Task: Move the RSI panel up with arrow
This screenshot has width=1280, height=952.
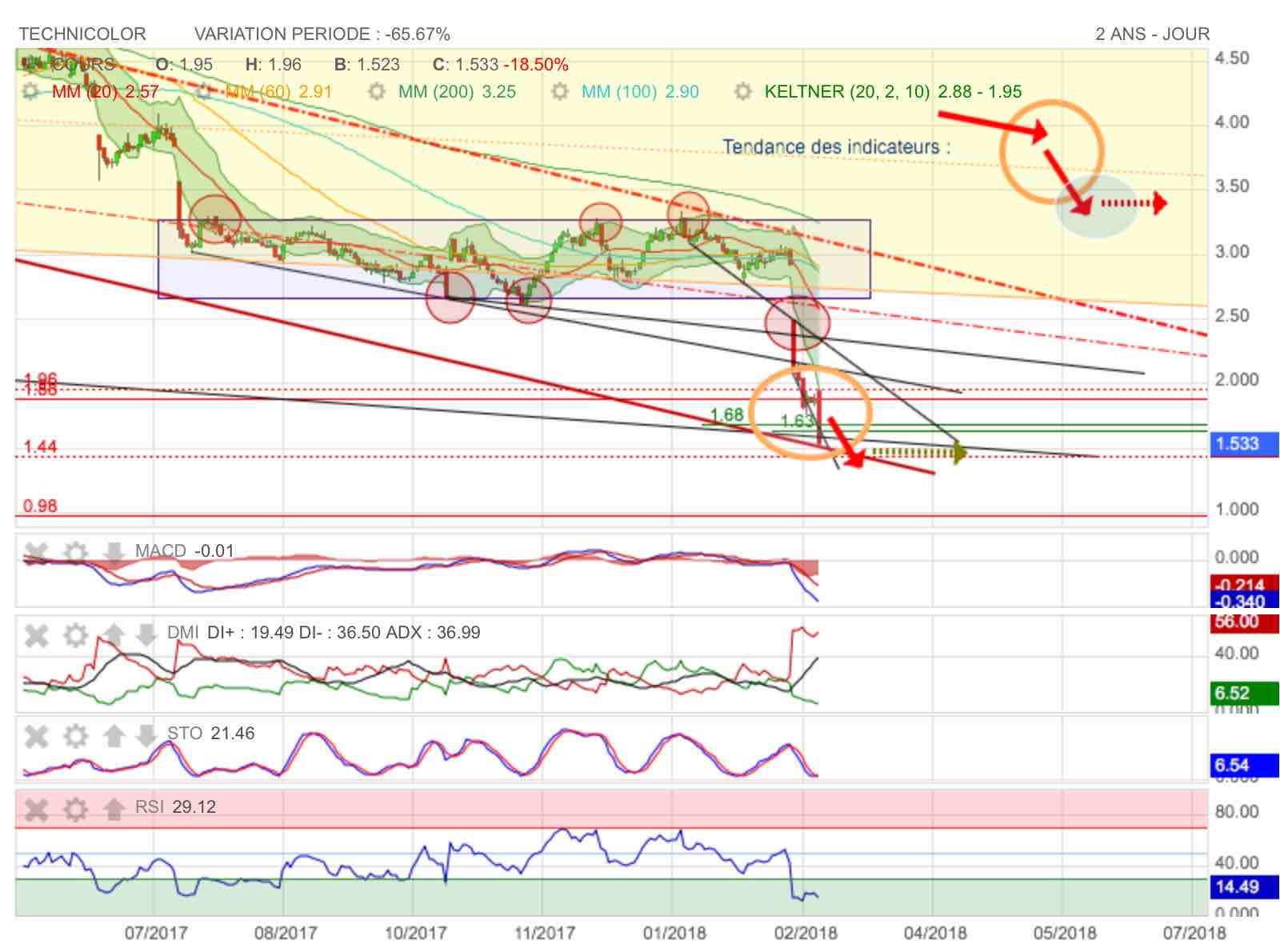Action: coord(114,810)
